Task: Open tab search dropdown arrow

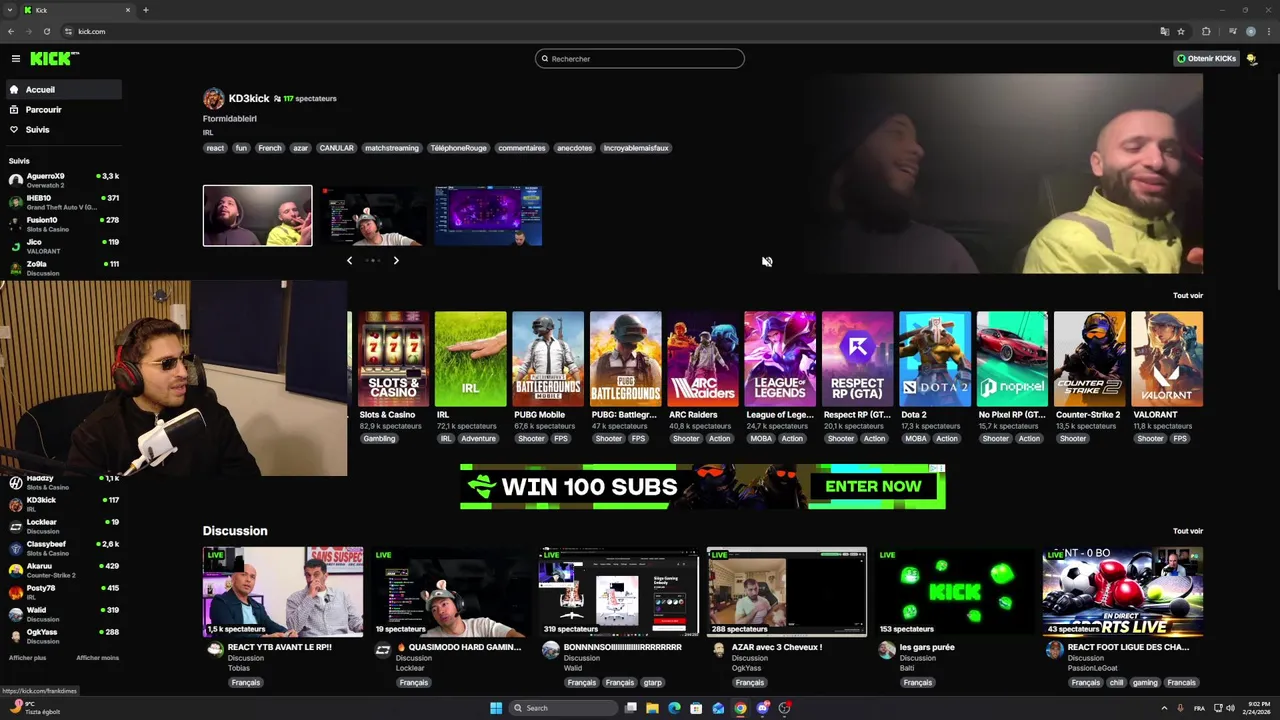Action: tap(10, 10)
